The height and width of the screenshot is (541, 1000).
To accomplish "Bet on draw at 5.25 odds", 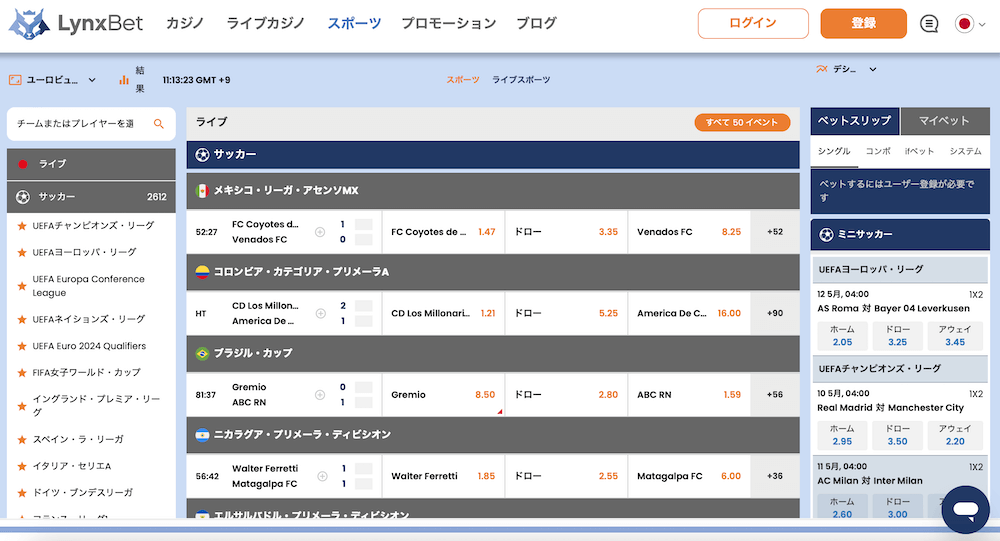I will tap(566, 313).
